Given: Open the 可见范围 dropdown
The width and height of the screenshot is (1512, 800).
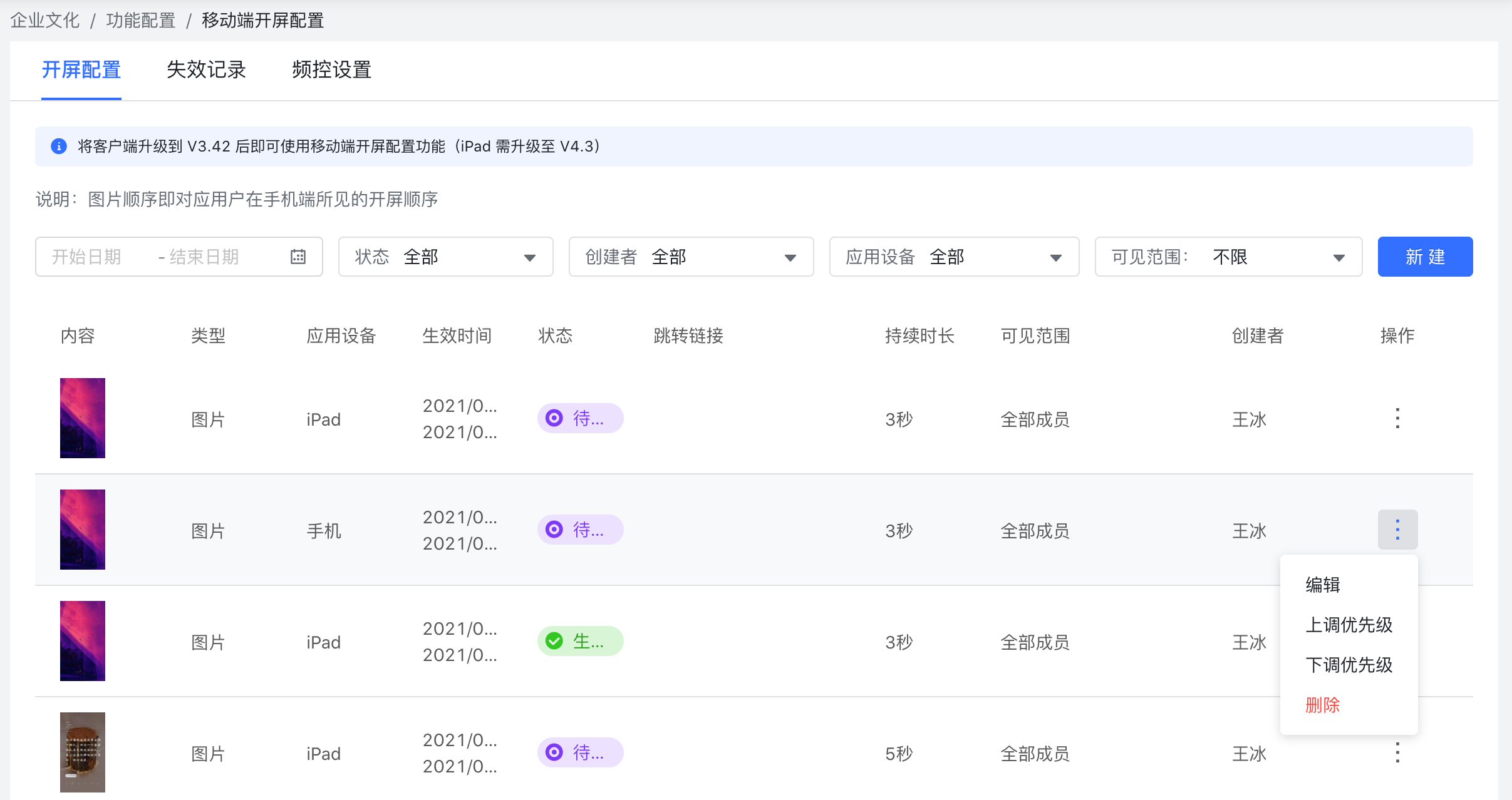Looking at the screenshot, I should (1228, 257).
